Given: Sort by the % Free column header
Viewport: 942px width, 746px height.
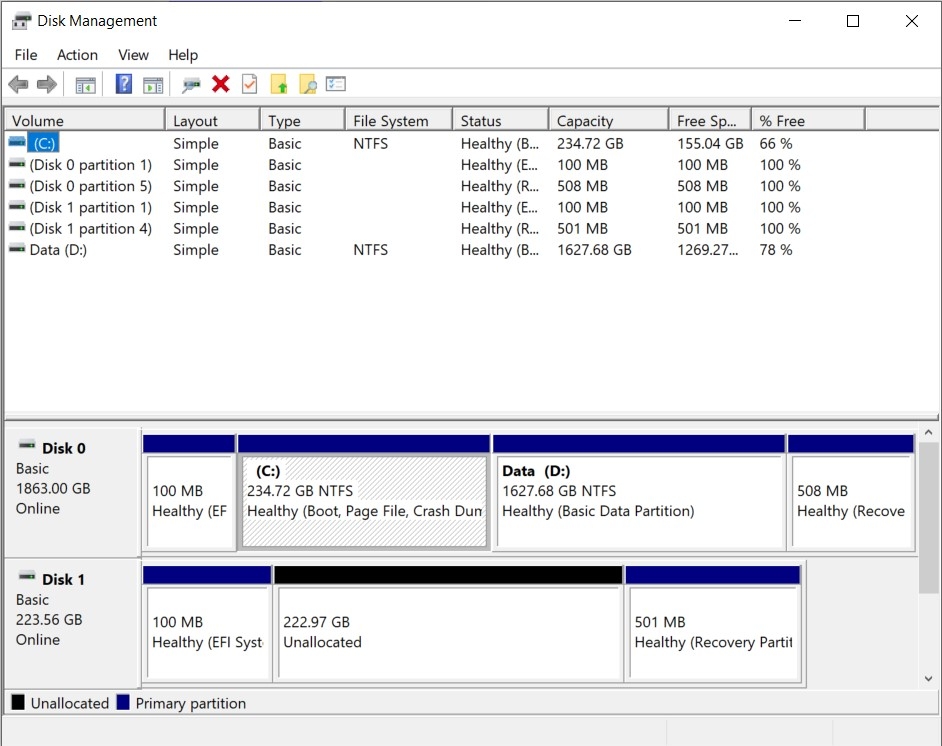Looking at the screenshot, I should click(808, 120).
